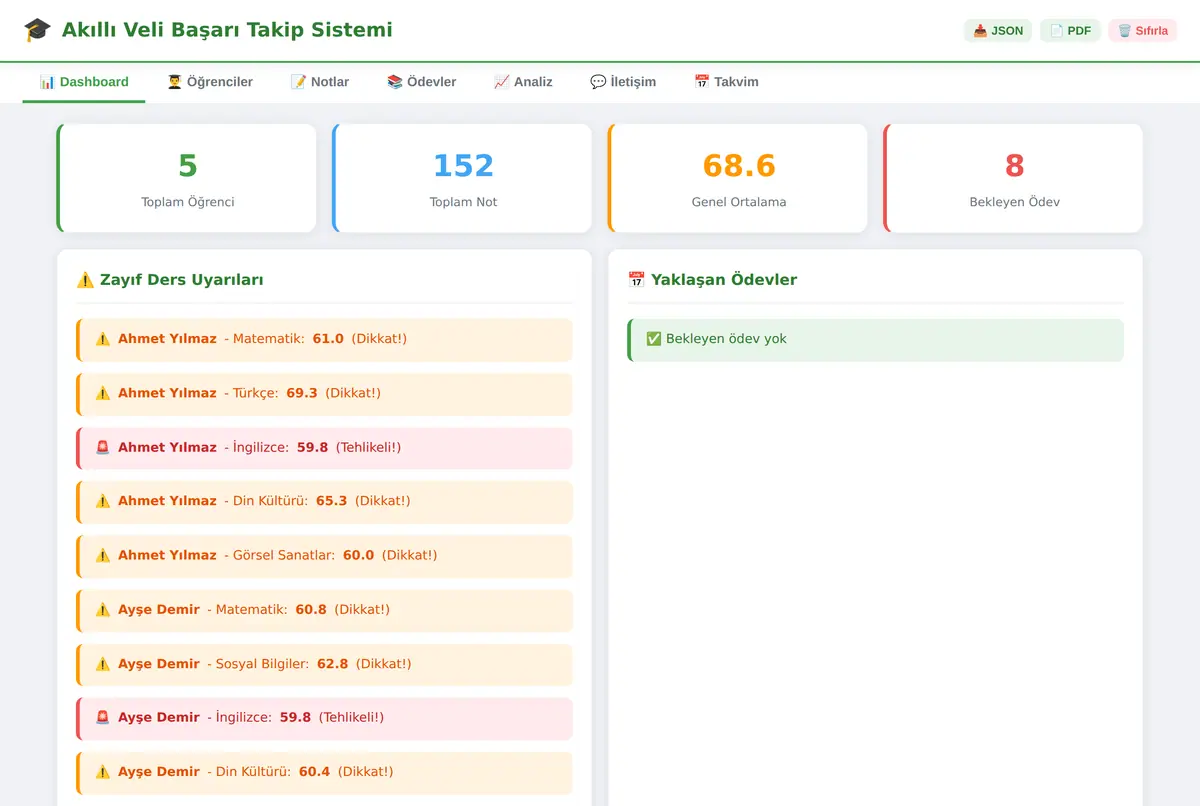
Task: Click the Ayşe Demir Din Kültürü score 60.4
Action: (315, 772)
